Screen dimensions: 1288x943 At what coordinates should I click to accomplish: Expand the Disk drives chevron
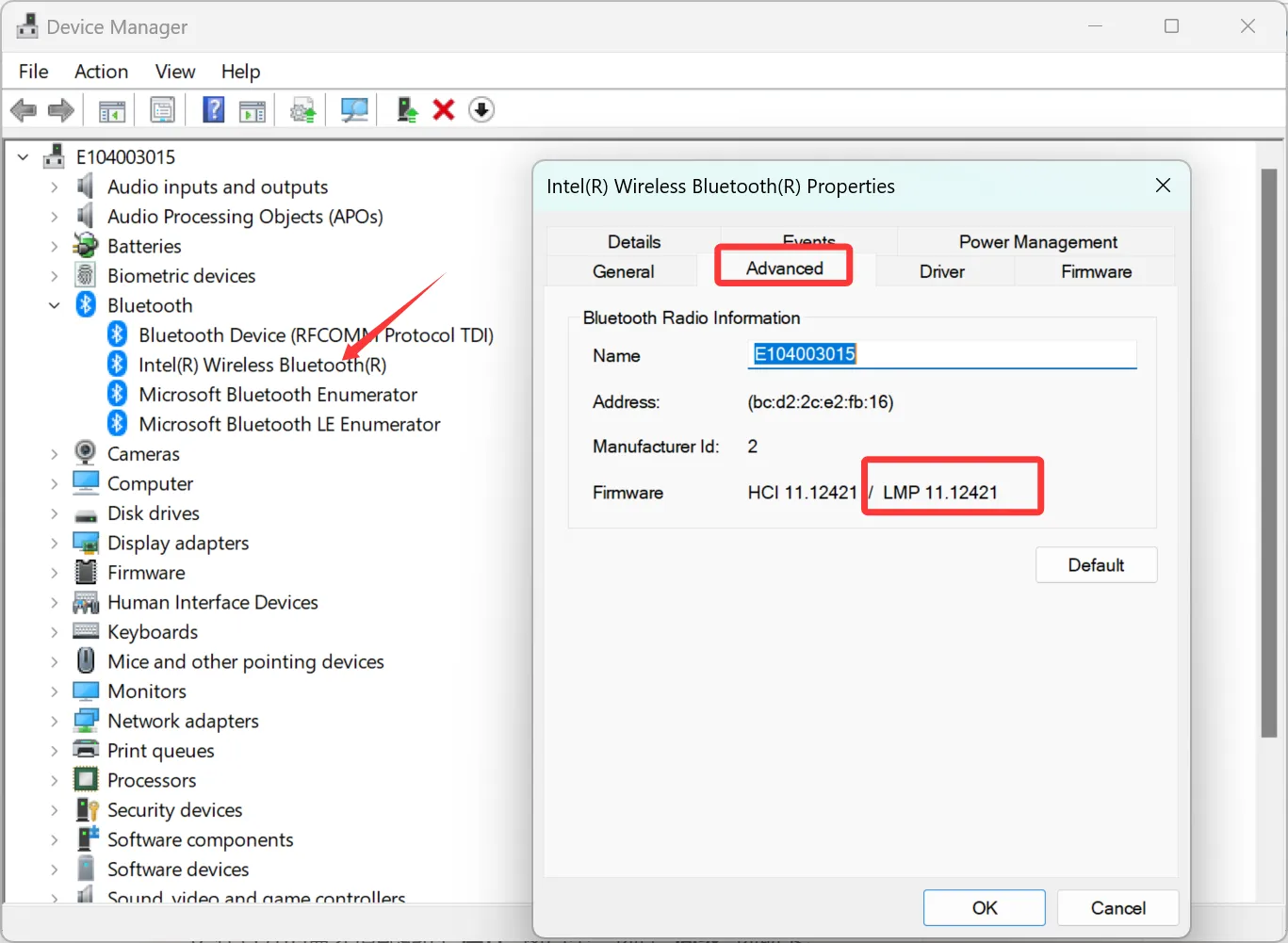pos(55,513)
